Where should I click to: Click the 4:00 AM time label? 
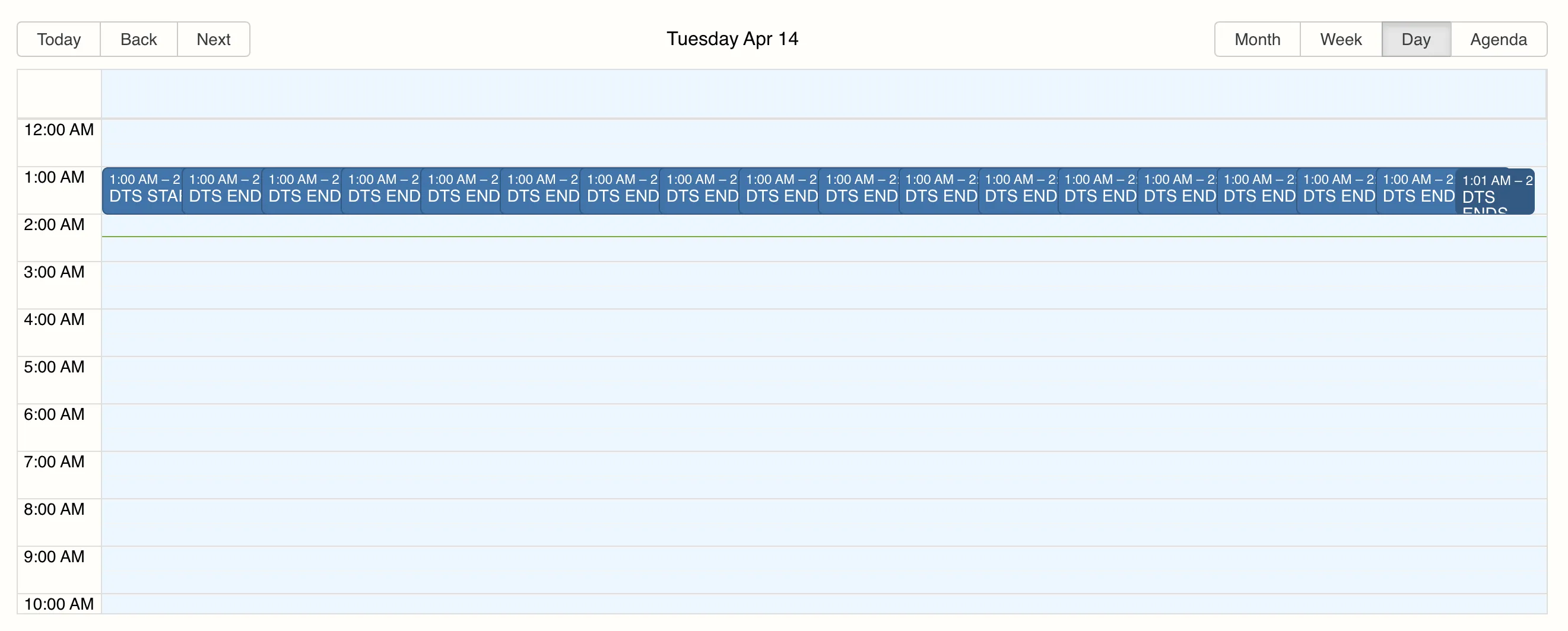click(54, 320)
